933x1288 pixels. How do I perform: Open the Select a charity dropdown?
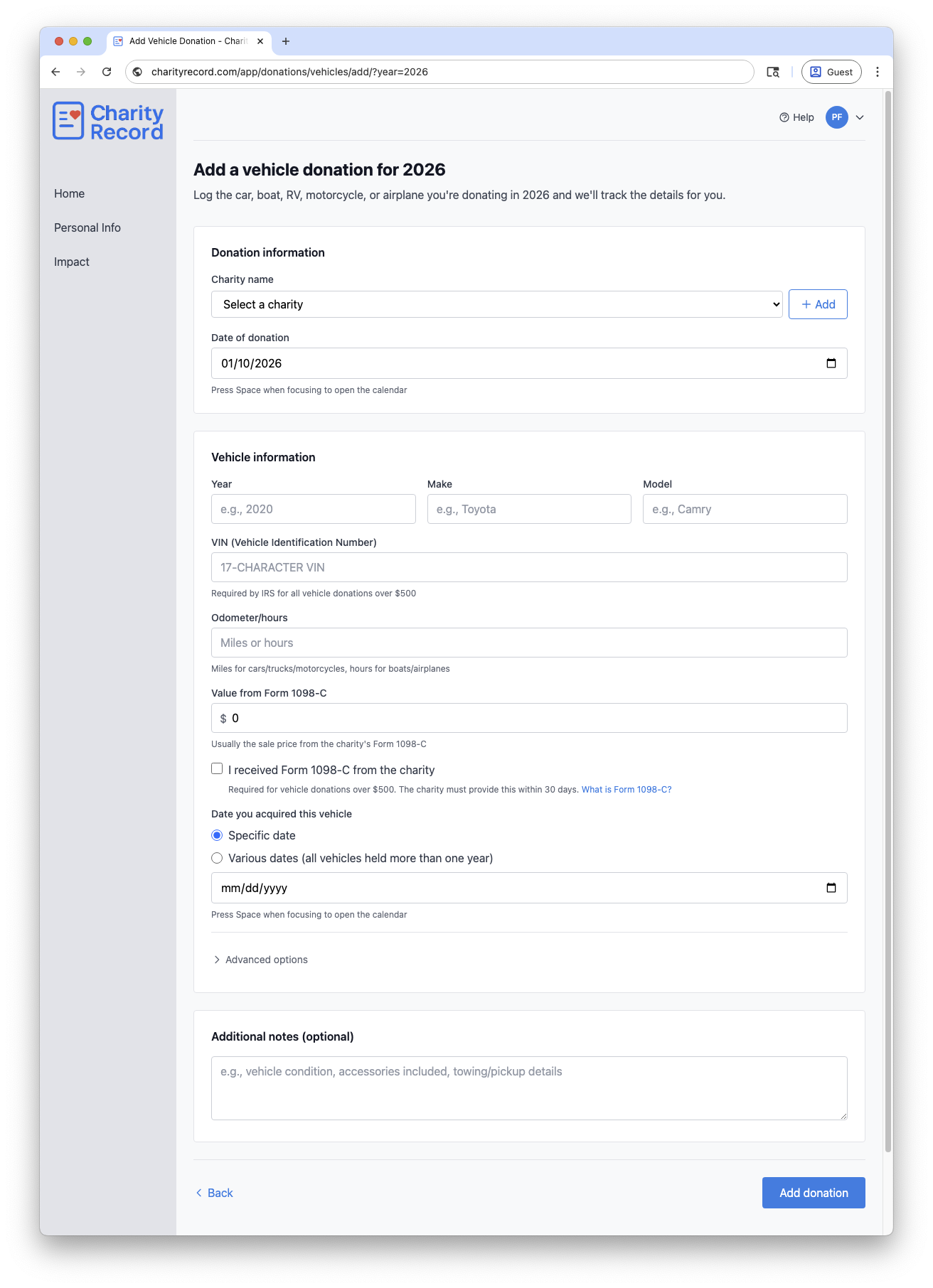[x=496, y=304]
